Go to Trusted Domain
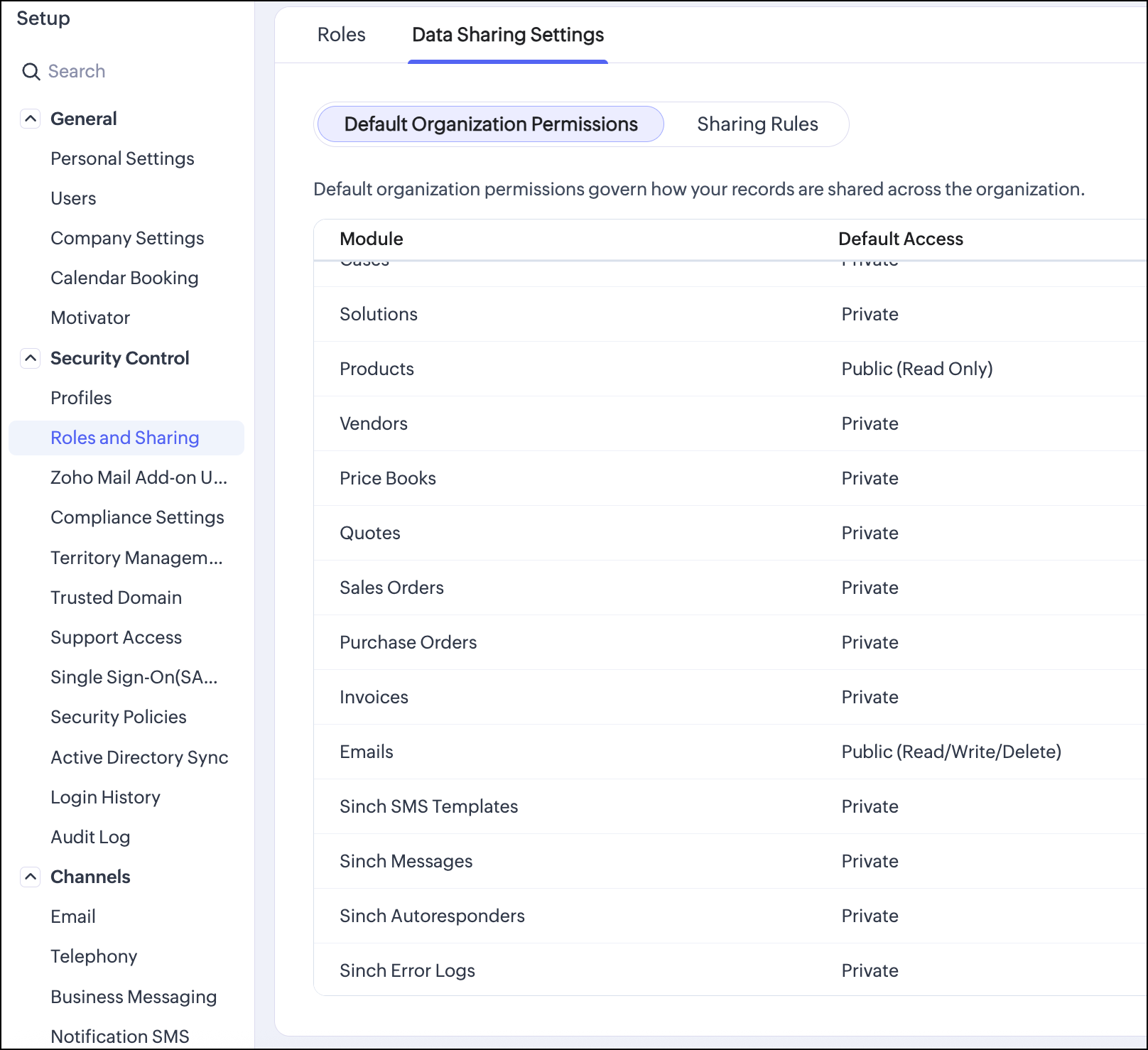 coord(116,597)
